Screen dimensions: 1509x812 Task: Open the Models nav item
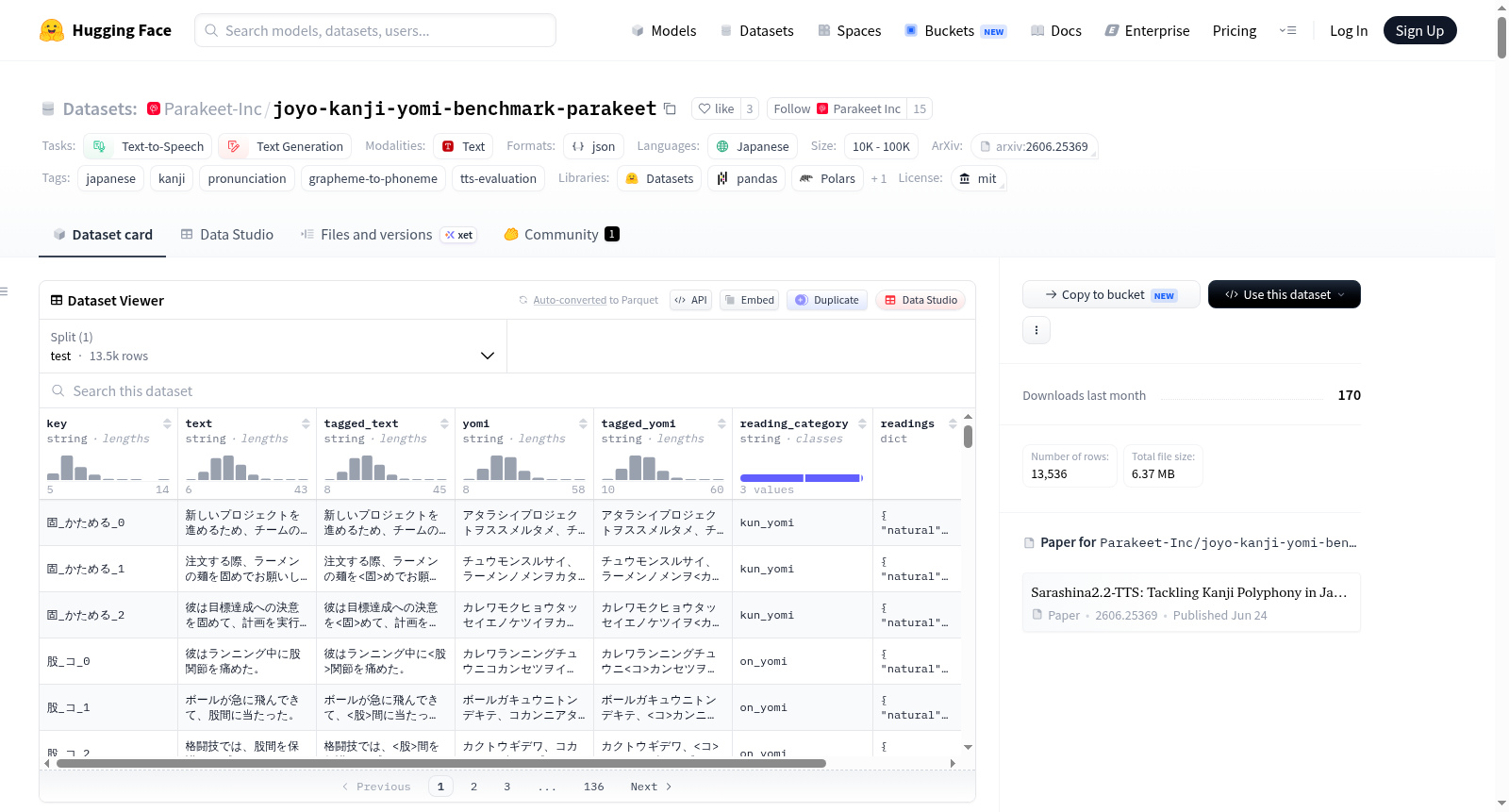click(664, 30)
